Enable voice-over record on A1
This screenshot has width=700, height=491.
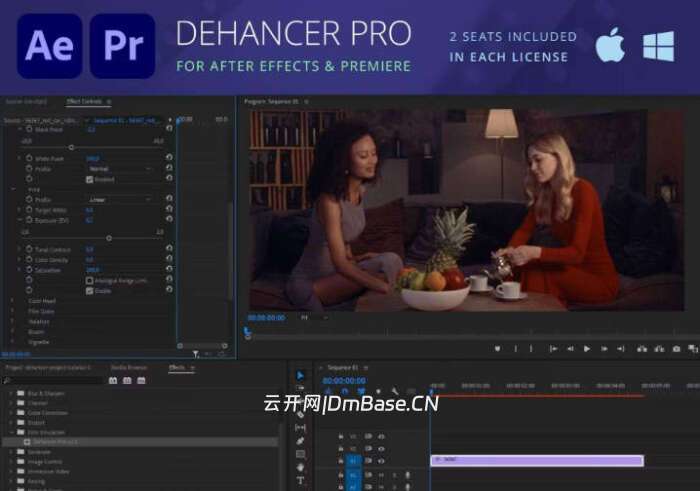[407, 475]
